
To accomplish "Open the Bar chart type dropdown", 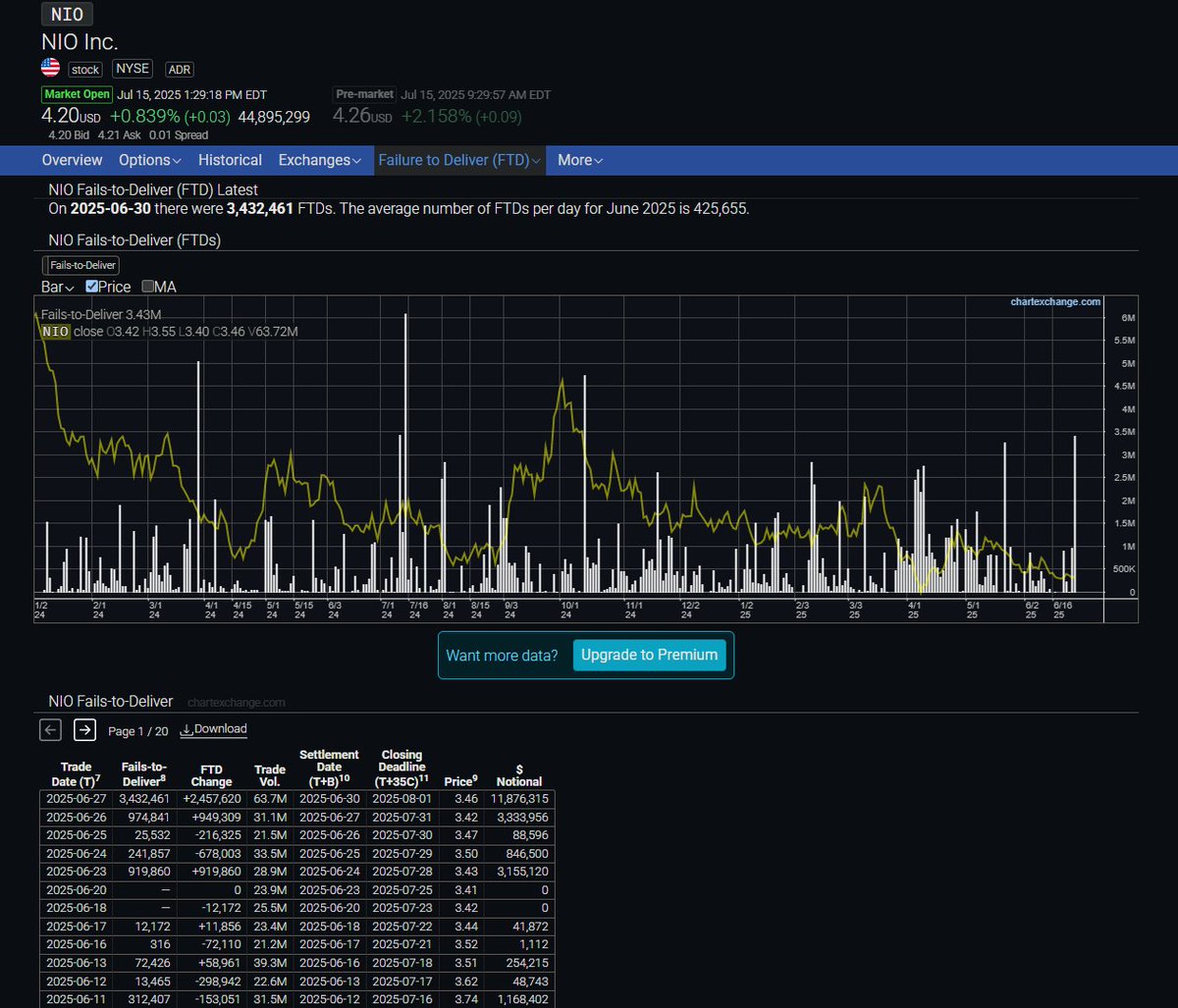I will coord(58,287).
